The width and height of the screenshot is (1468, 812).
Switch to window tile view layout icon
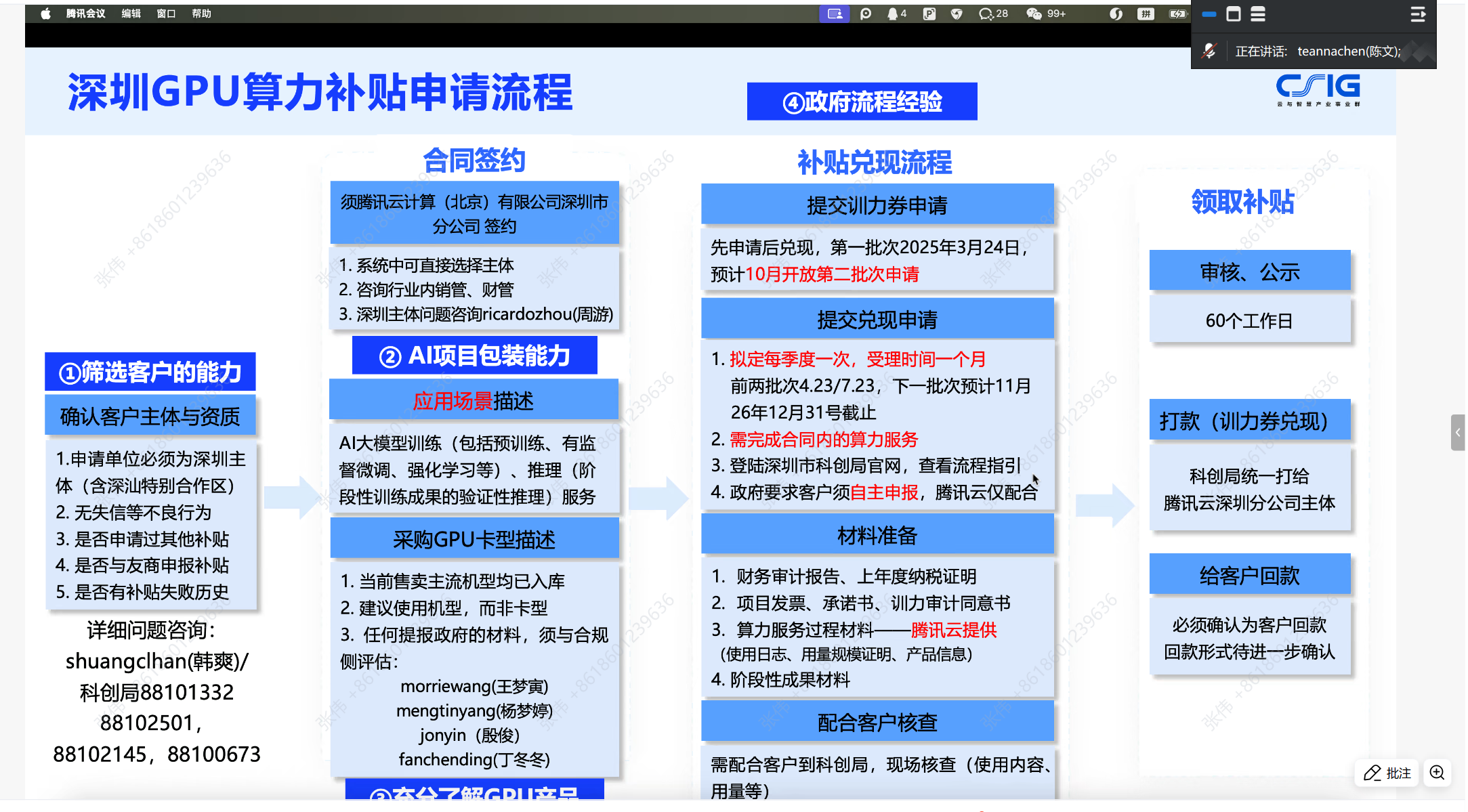point(1234,14)
